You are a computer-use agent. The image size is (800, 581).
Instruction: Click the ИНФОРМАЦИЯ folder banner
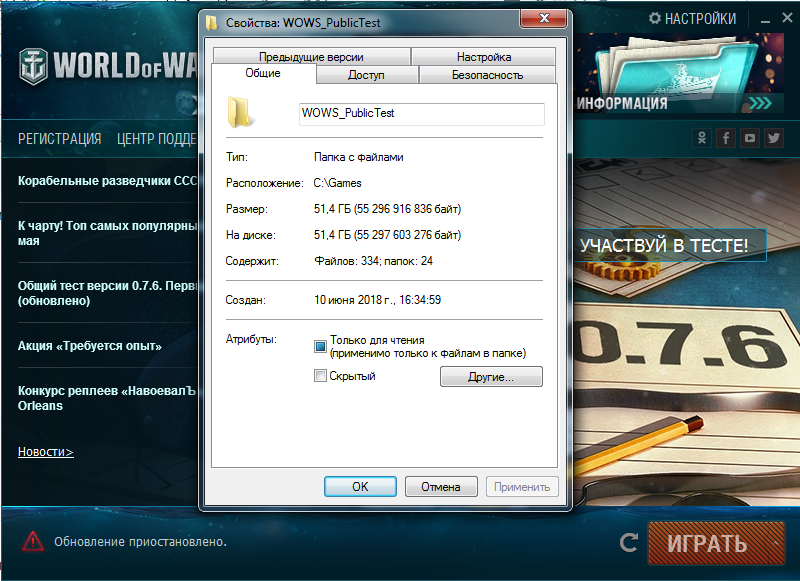pyautogui.click(x=680, y=73)
